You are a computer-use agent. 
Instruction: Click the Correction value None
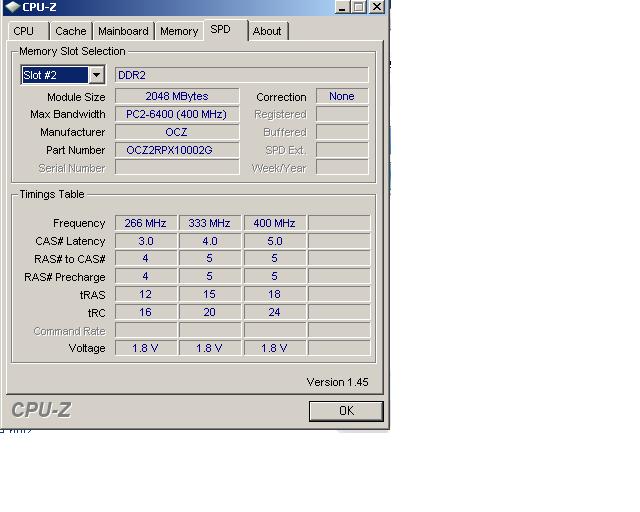pyautogui.click(x=342, y=96)
